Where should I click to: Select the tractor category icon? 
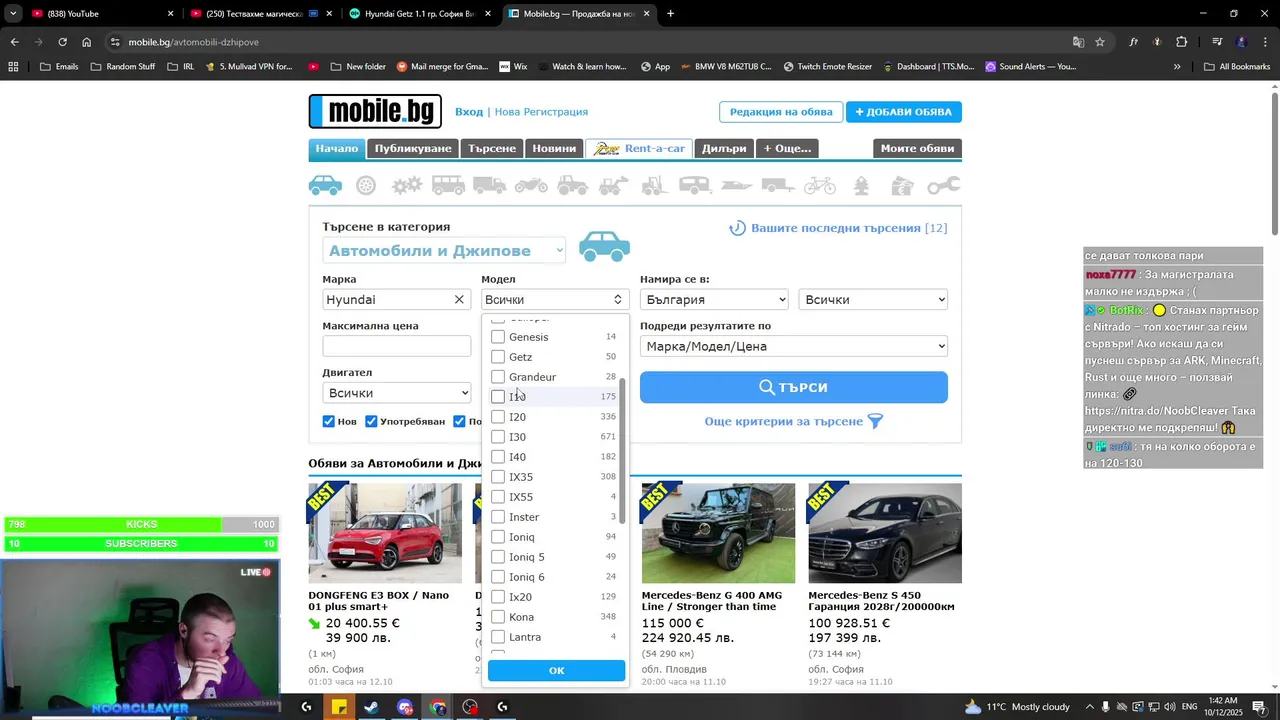tap(573, 185)
